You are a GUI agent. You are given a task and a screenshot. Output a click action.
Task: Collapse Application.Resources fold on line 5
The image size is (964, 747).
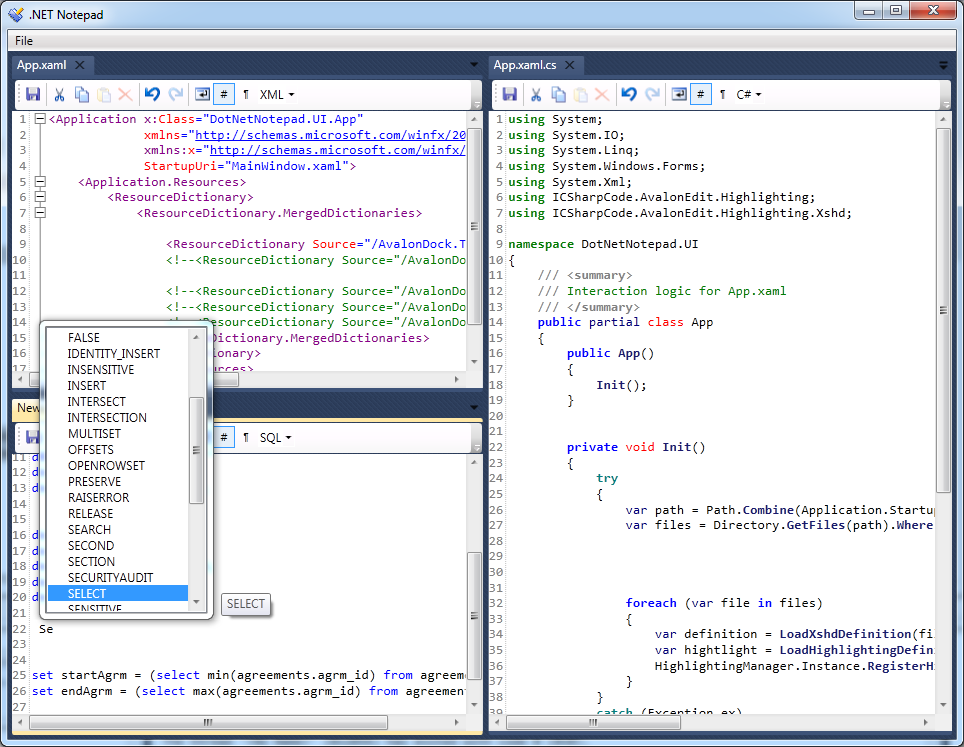point(40,181)
